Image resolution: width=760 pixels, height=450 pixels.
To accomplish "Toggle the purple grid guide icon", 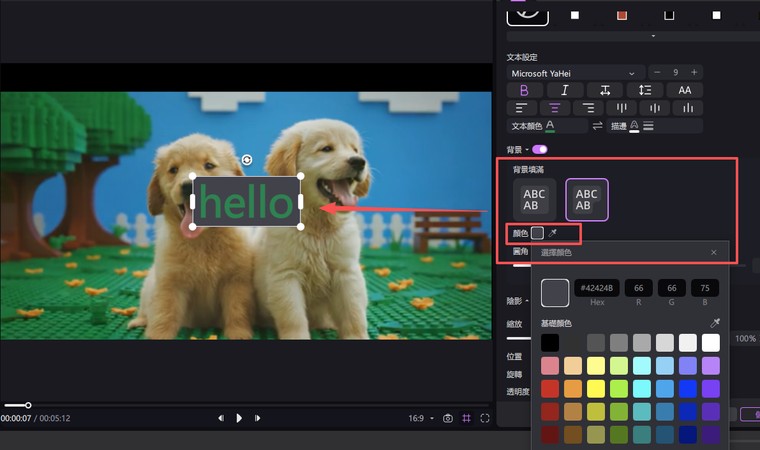I will (467, 418).
